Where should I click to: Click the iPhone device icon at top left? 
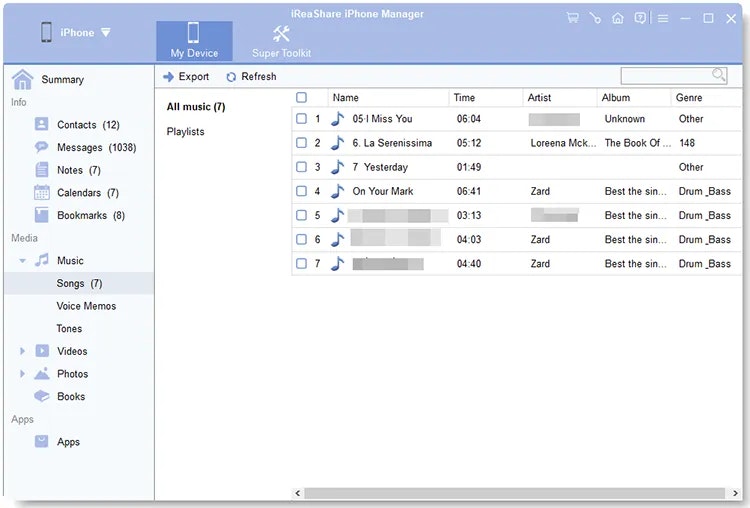click(46, 33)
